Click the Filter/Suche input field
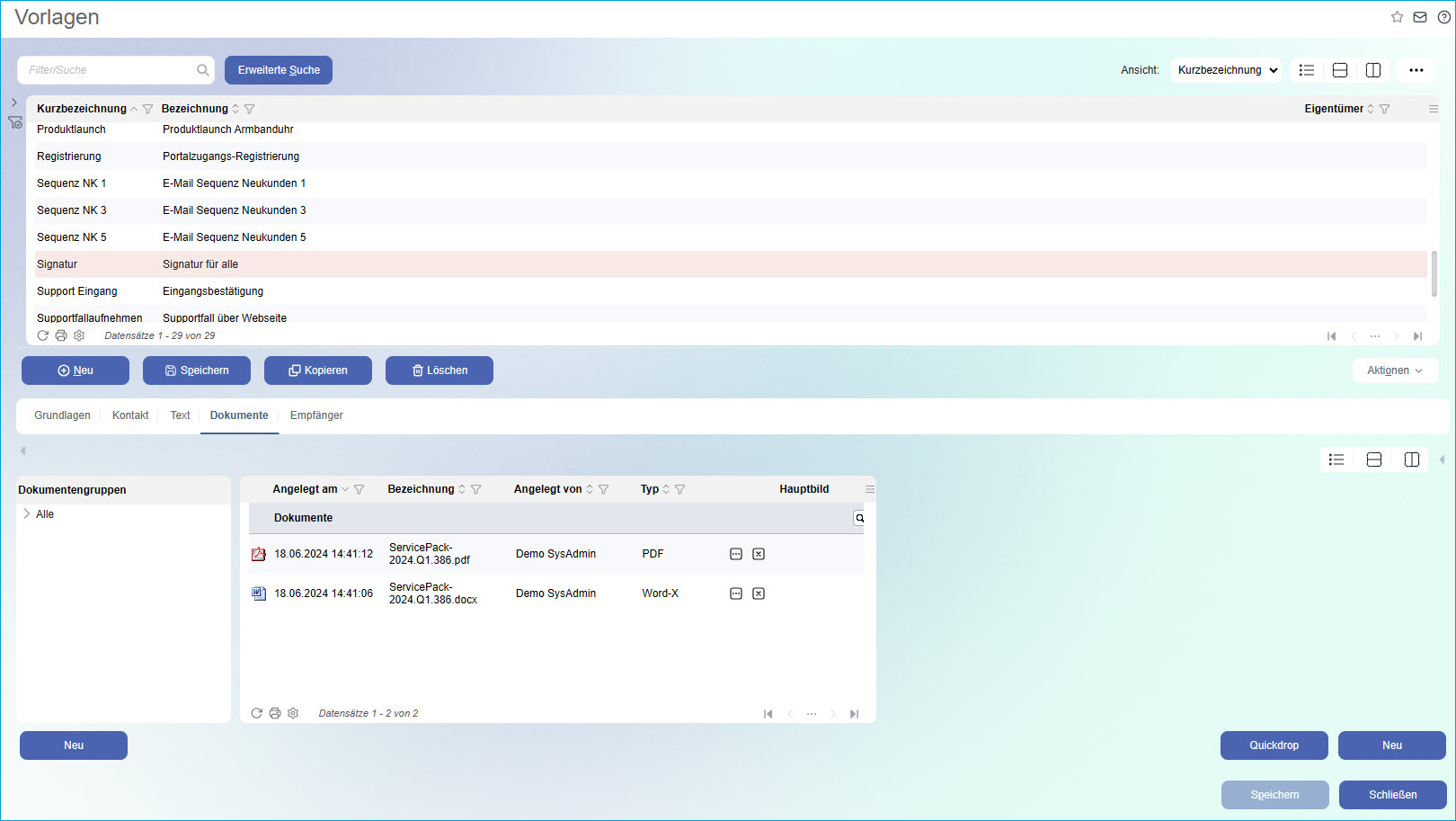 [x=108, y=70]
